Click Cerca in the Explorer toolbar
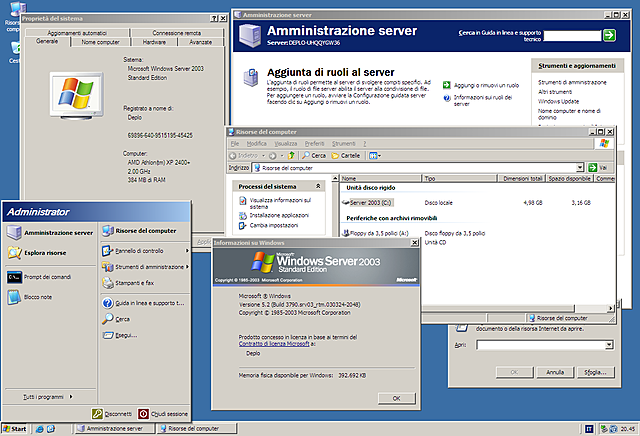 pos(314,156)
